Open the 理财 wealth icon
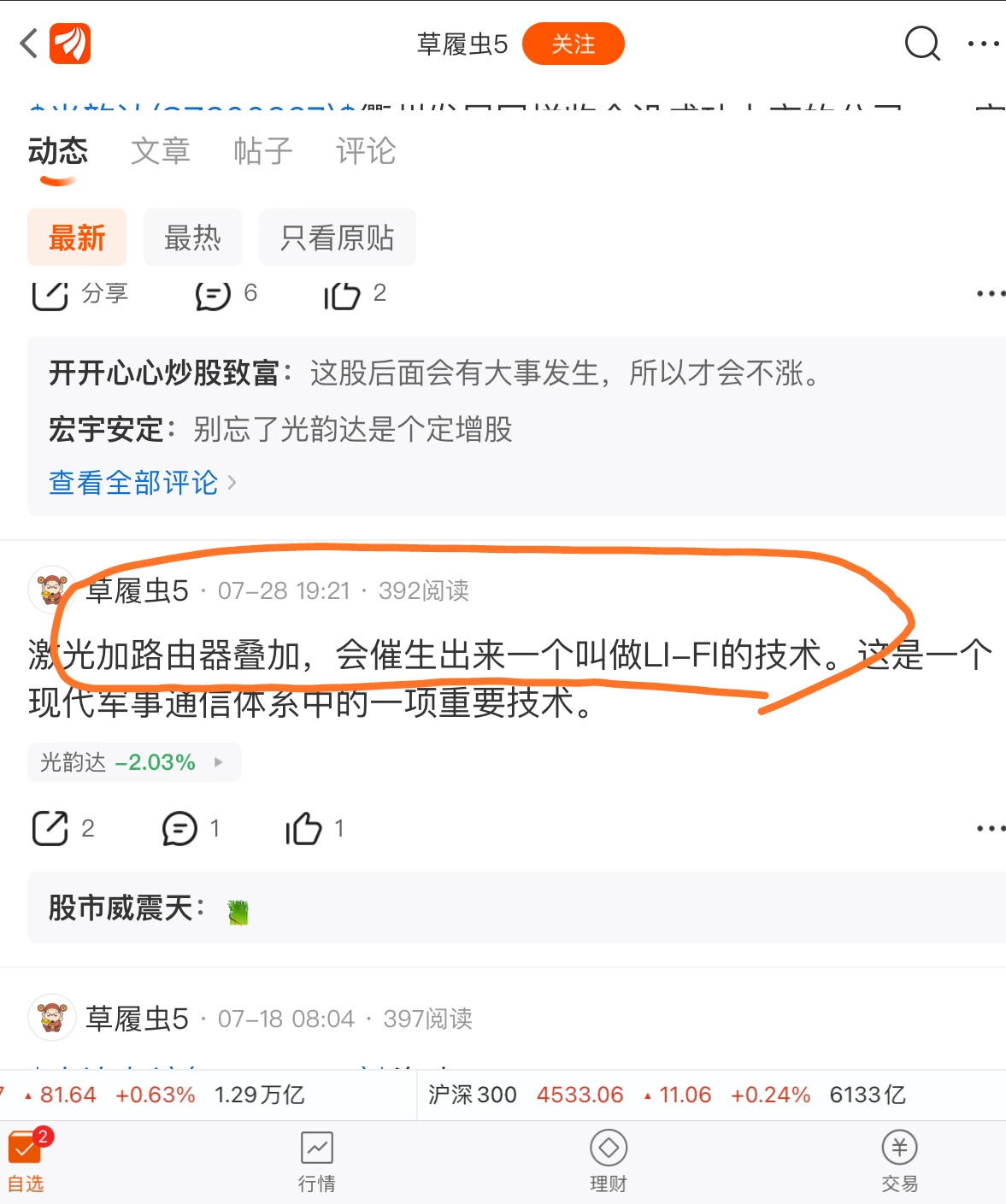The width and height of the screenshot is (1006, 1204). pos(609,1161)
